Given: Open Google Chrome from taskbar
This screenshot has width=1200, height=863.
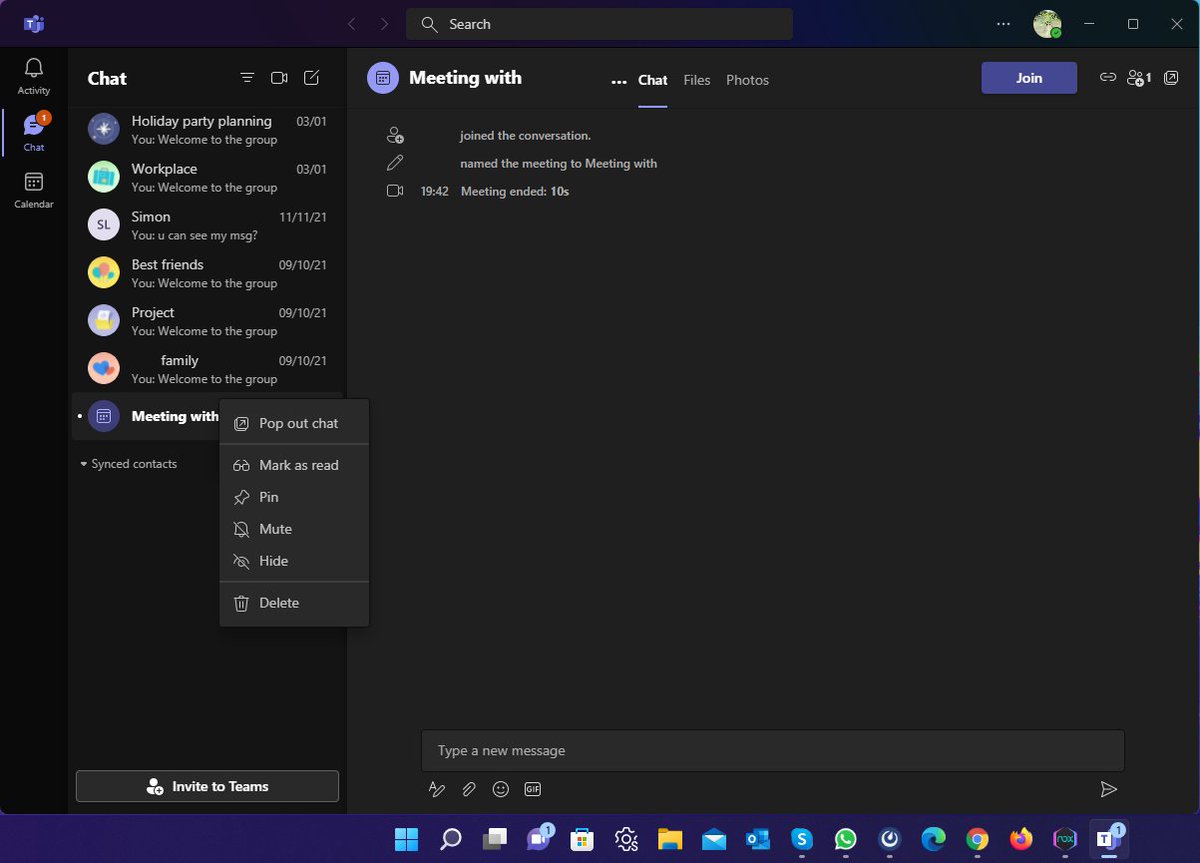Looking at the screenshot, I should tap(977, 839).
